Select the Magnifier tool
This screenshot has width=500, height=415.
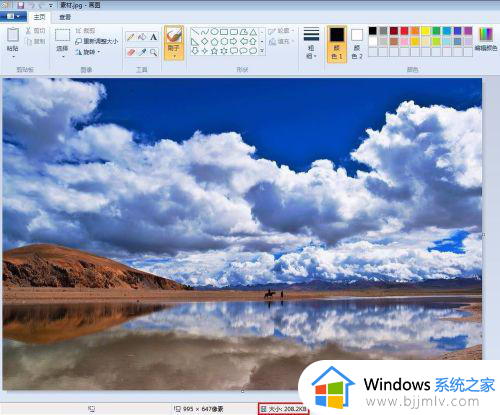[x=153, y=52]
